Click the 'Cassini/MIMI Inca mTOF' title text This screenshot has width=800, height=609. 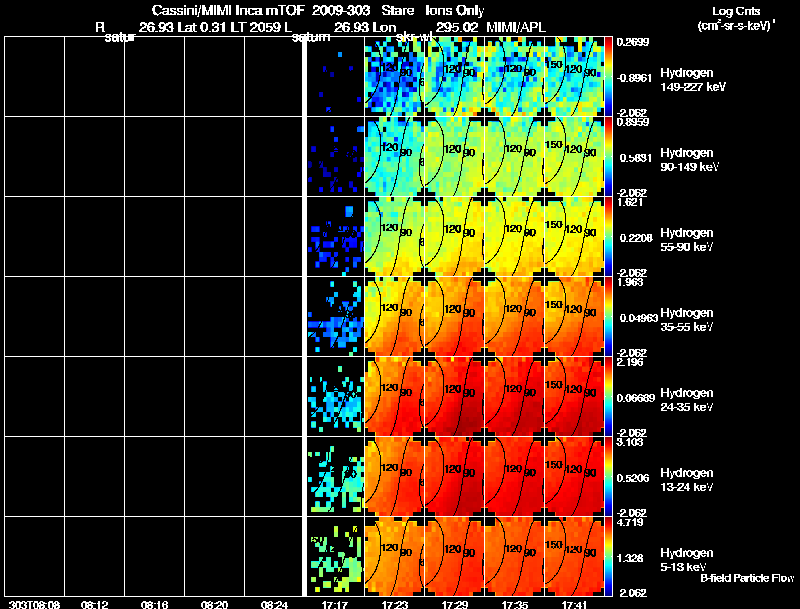[228, 11]
